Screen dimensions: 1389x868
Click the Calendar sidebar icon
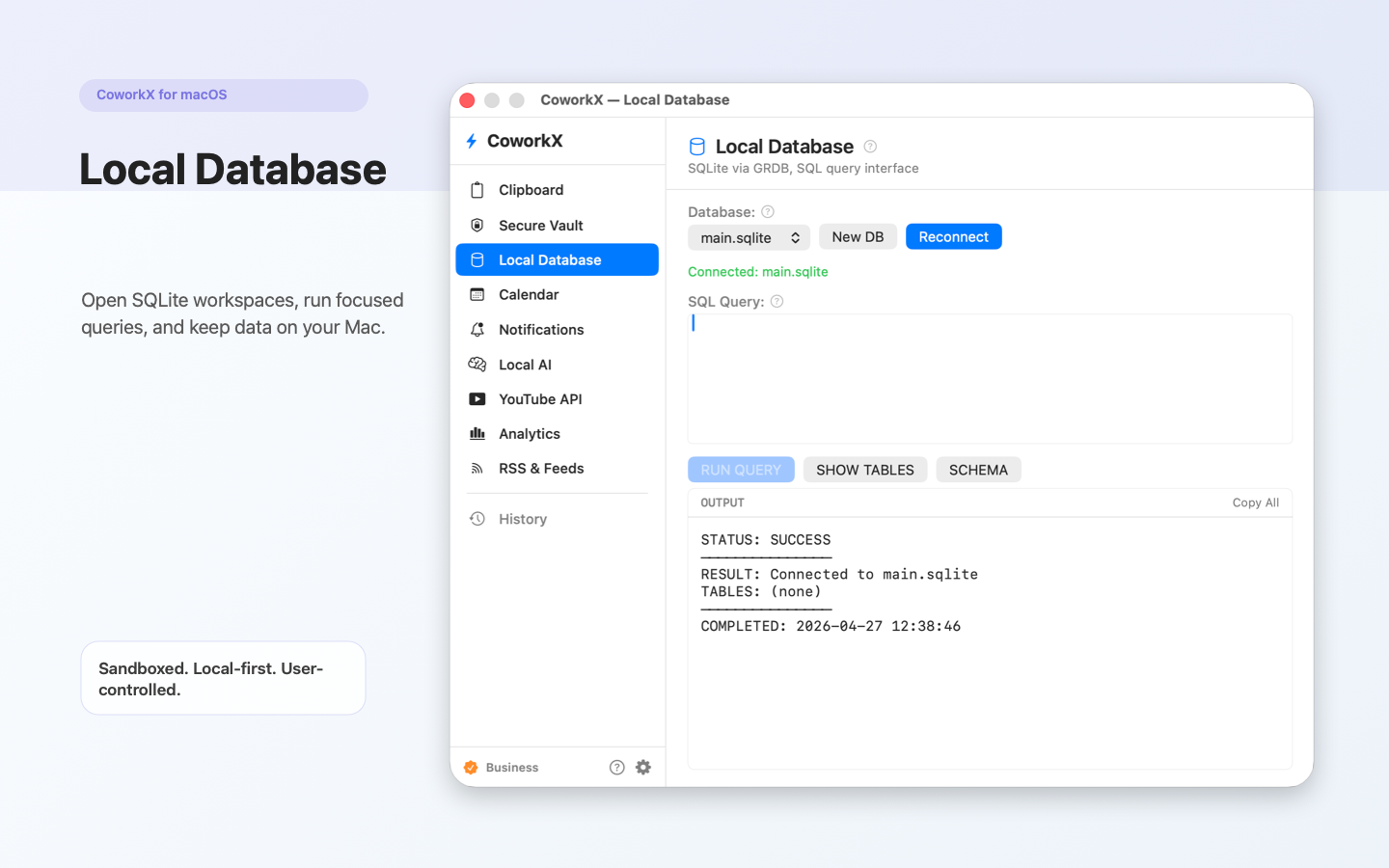coord(477,294)
